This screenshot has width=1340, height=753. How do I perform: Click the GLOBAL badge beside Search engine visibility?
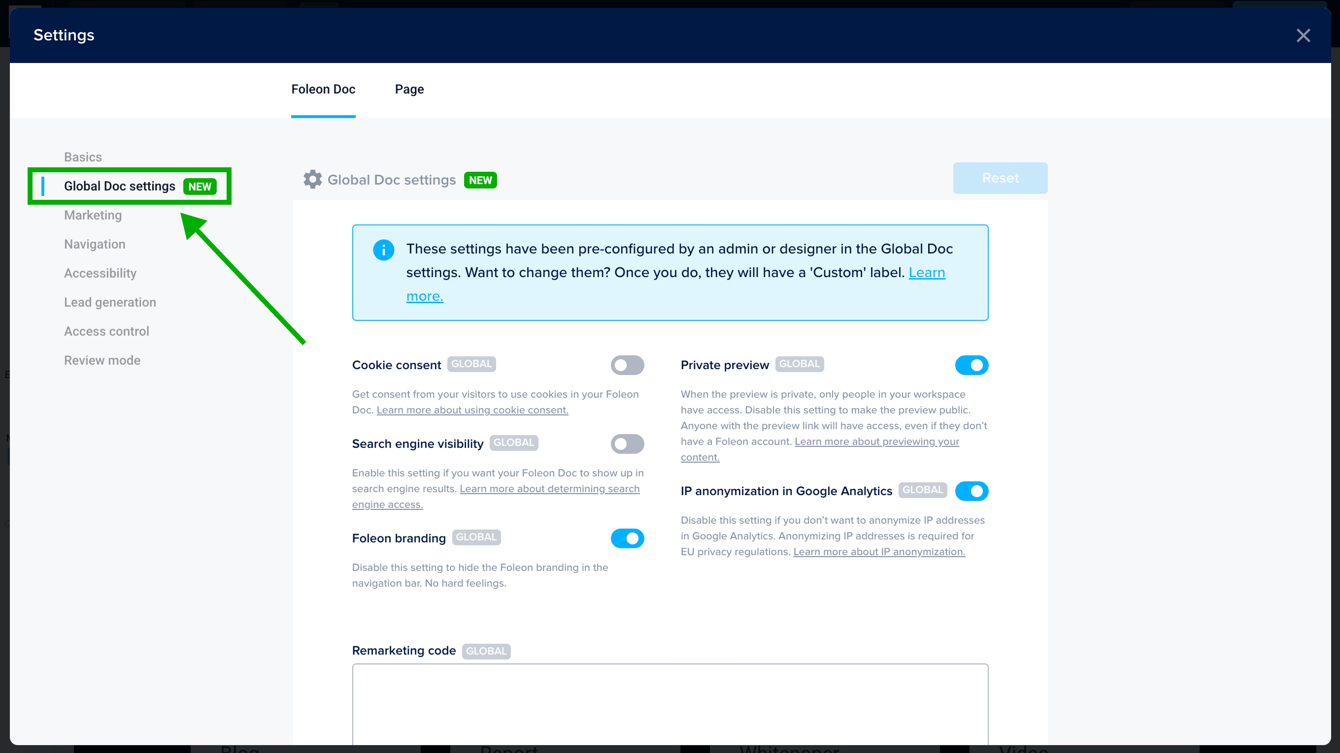click(514, 443)
